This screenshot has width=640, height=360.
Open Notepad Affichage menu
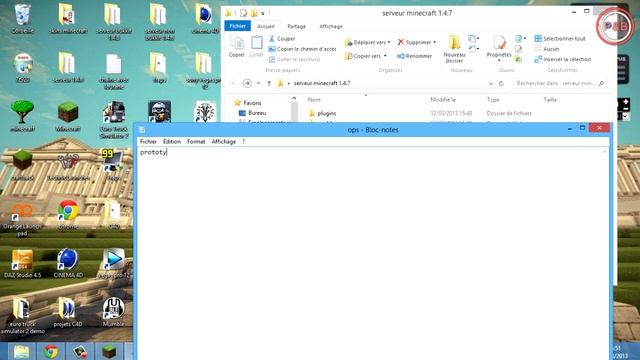pos(224,142)
